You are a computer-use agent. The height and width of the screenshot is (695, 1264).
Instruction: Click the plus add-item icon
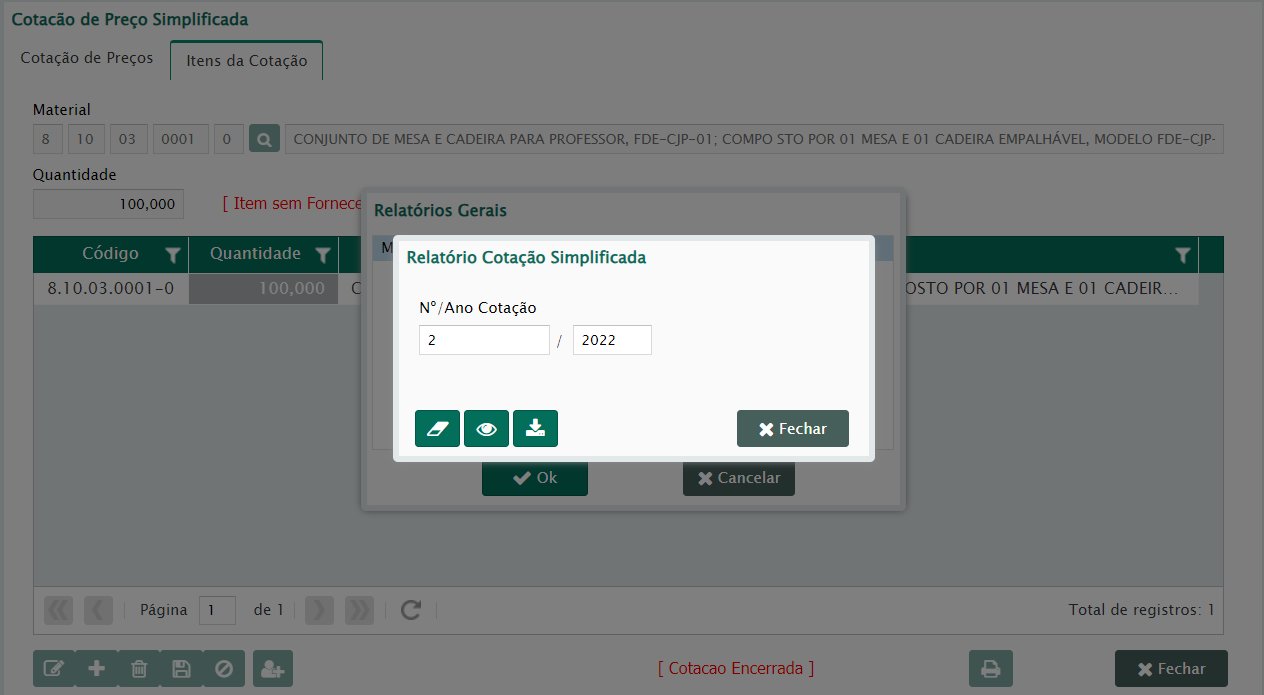tap(97, 669)
